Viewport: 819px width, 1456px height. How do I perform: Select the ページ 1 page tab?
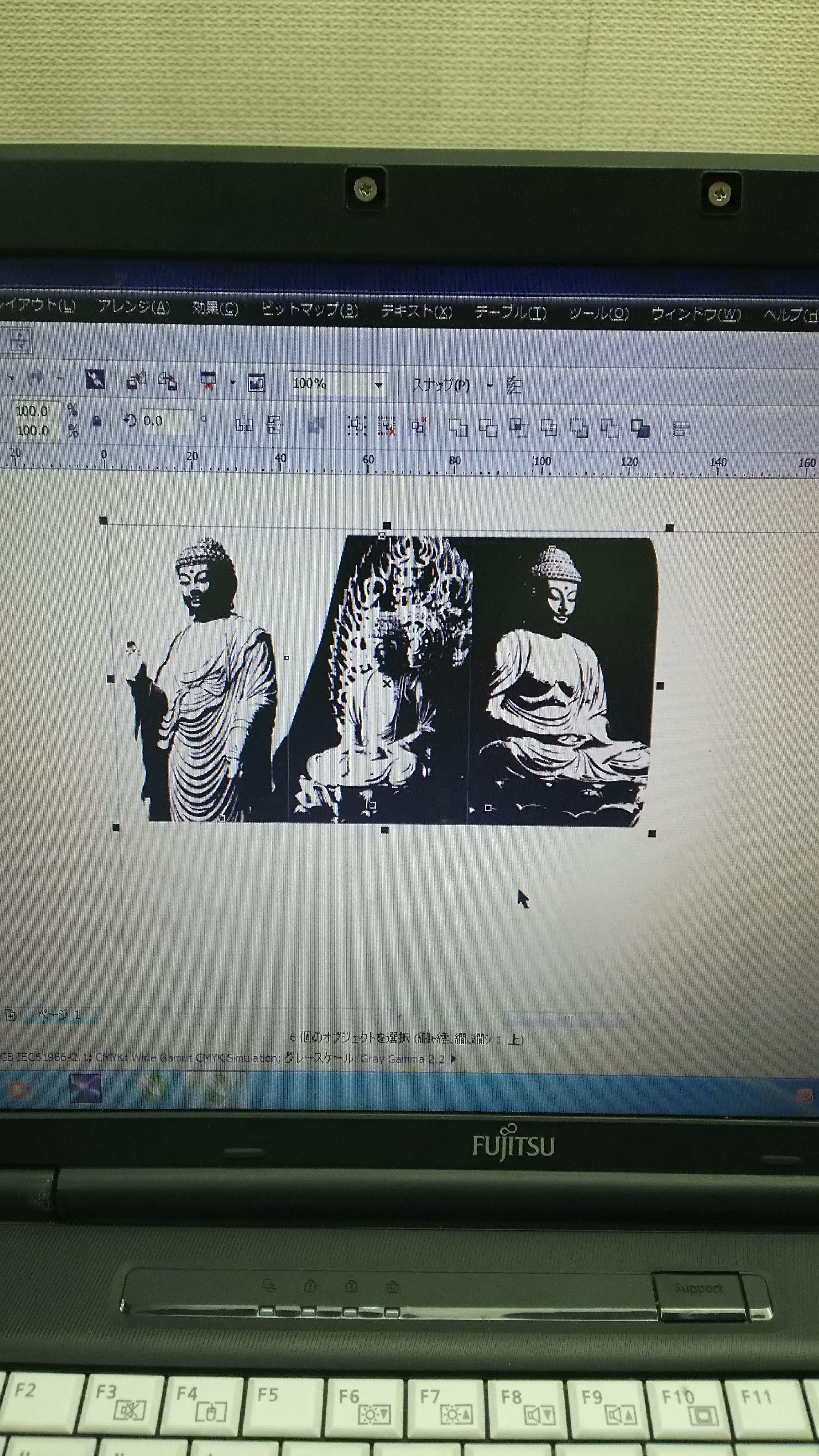pyautogui.click(x=59, y=1015)
